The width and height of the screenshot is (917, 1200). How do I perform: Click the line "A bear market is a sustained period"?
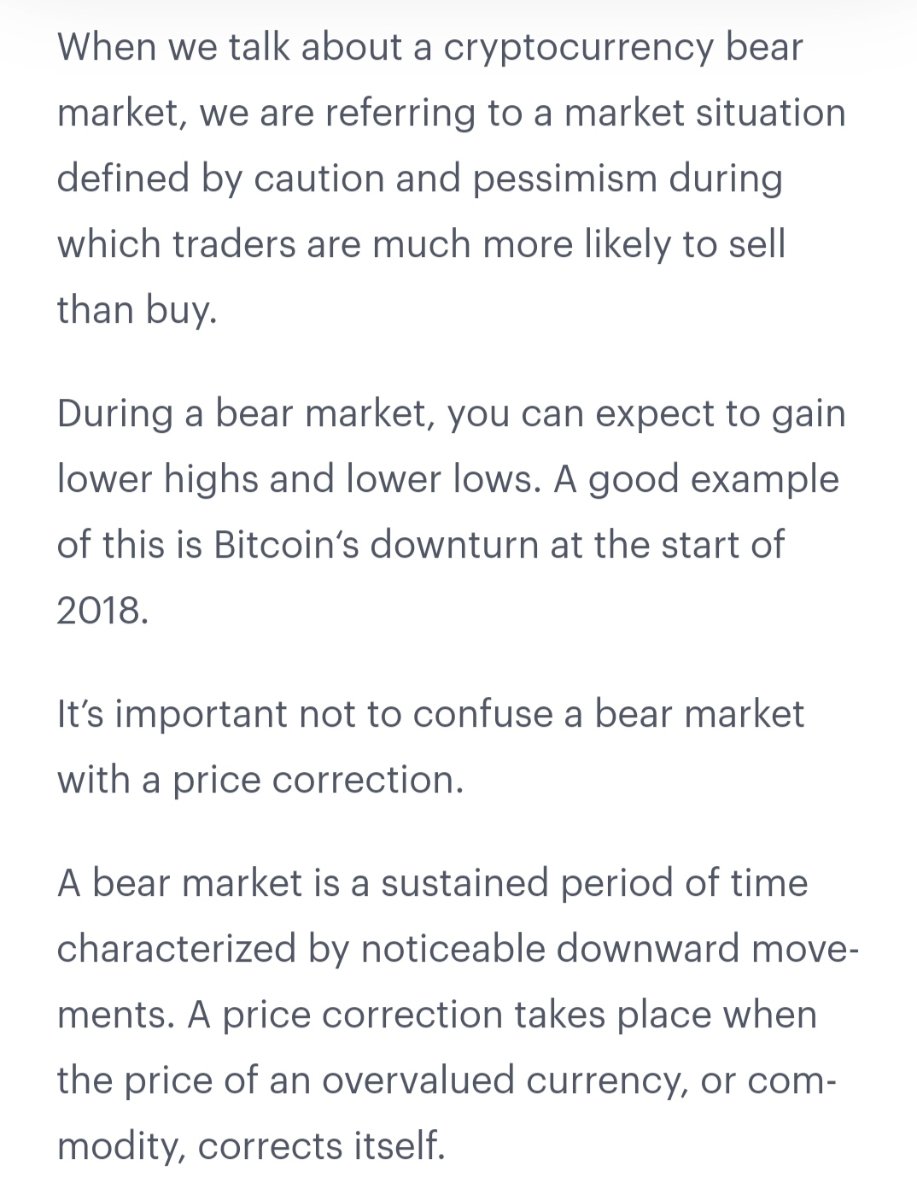(432, 883)
